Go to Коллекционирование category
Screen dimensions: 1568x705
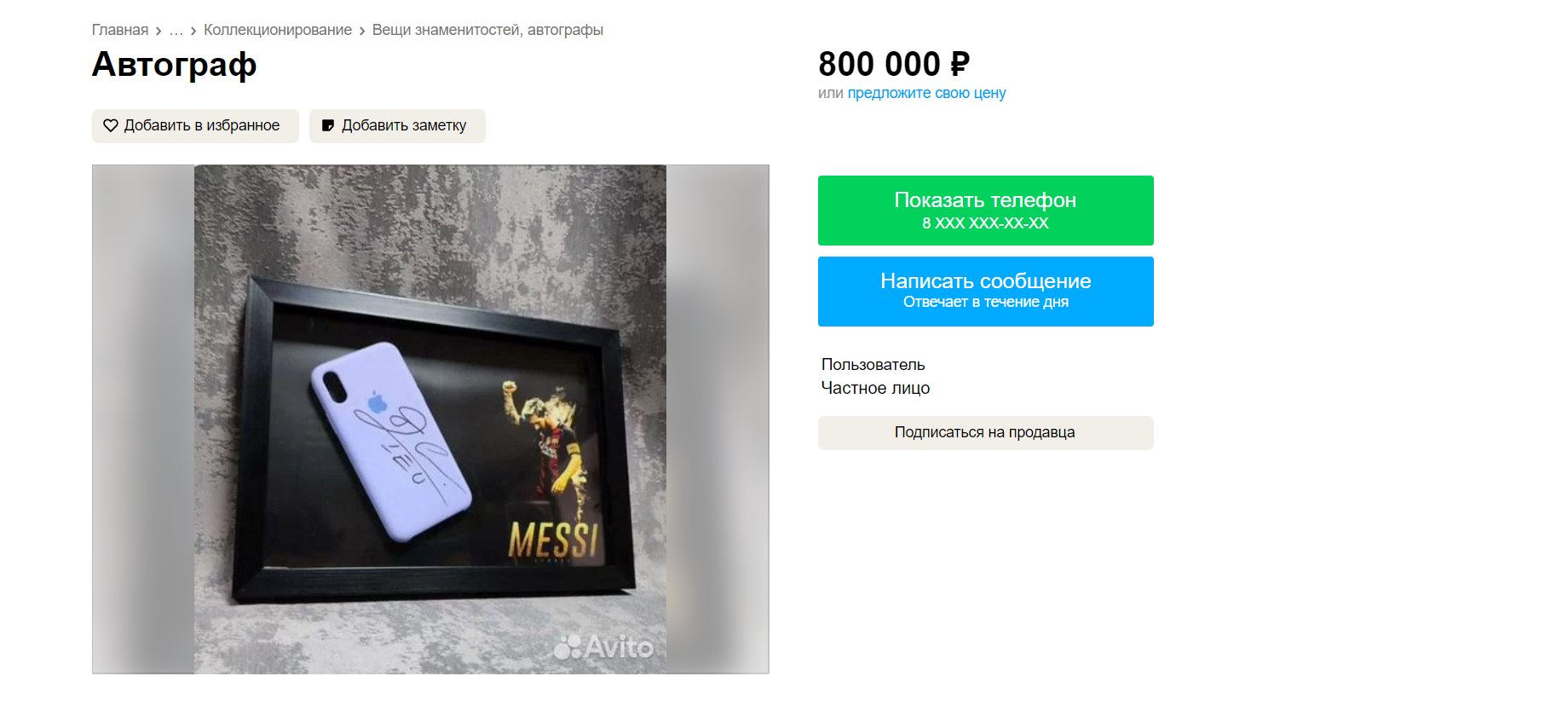click(x=278, y=30)
